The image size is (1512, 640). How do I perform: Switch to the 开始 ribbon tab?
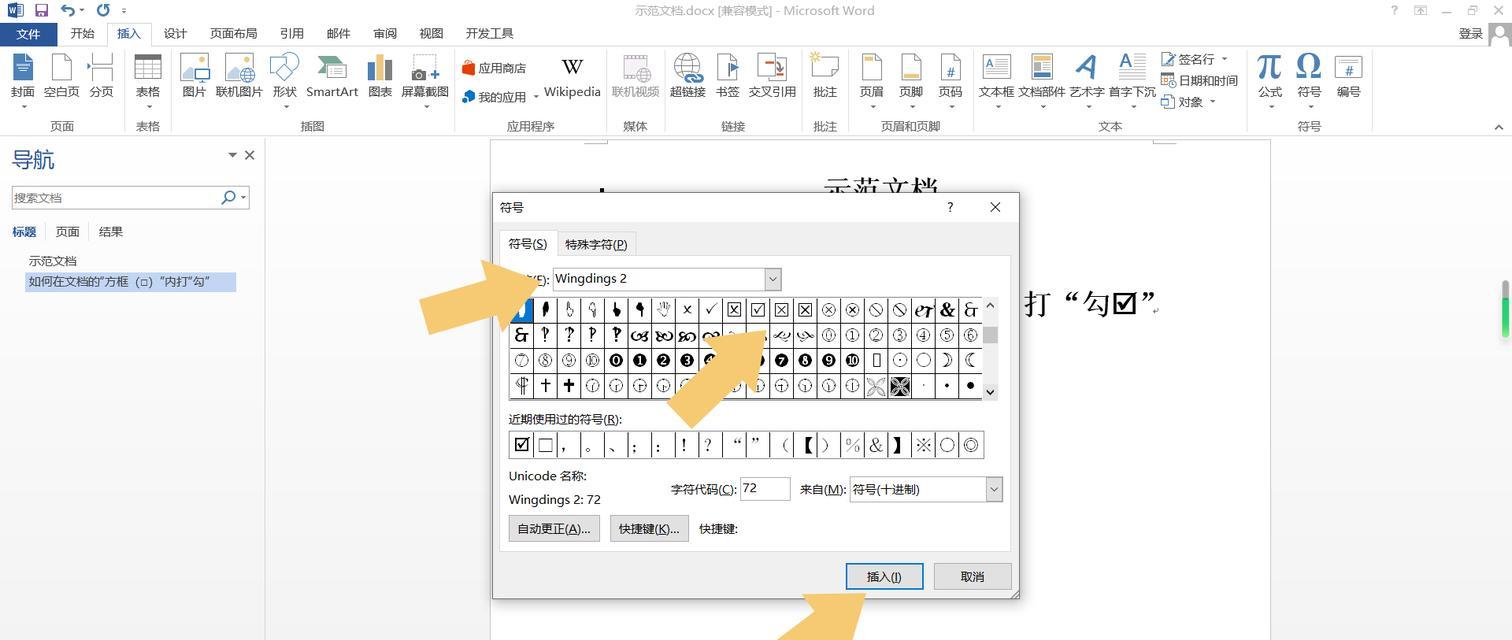pyautogui.click(x=82, y=33)
